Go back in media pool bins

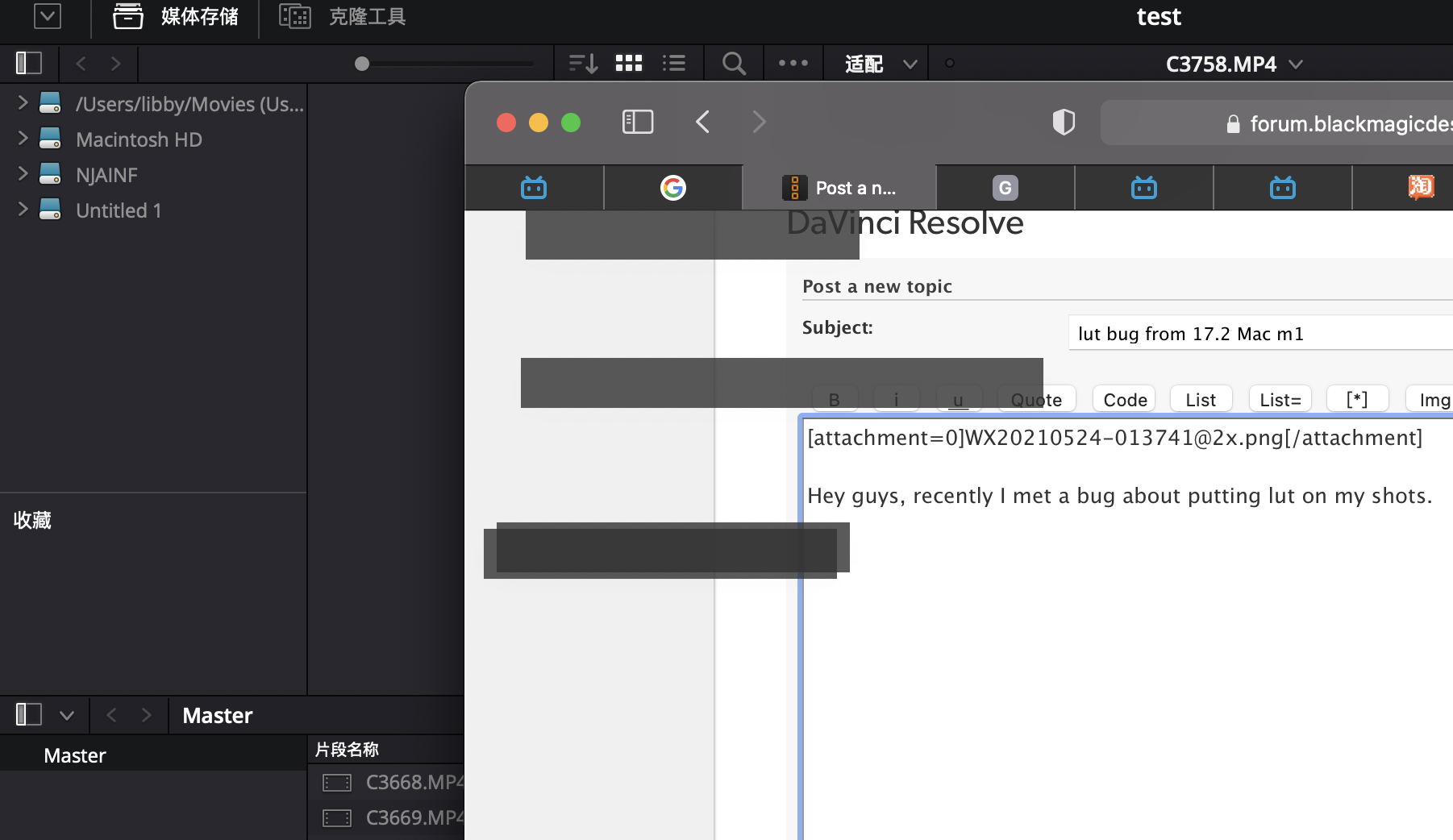[112, 715]
